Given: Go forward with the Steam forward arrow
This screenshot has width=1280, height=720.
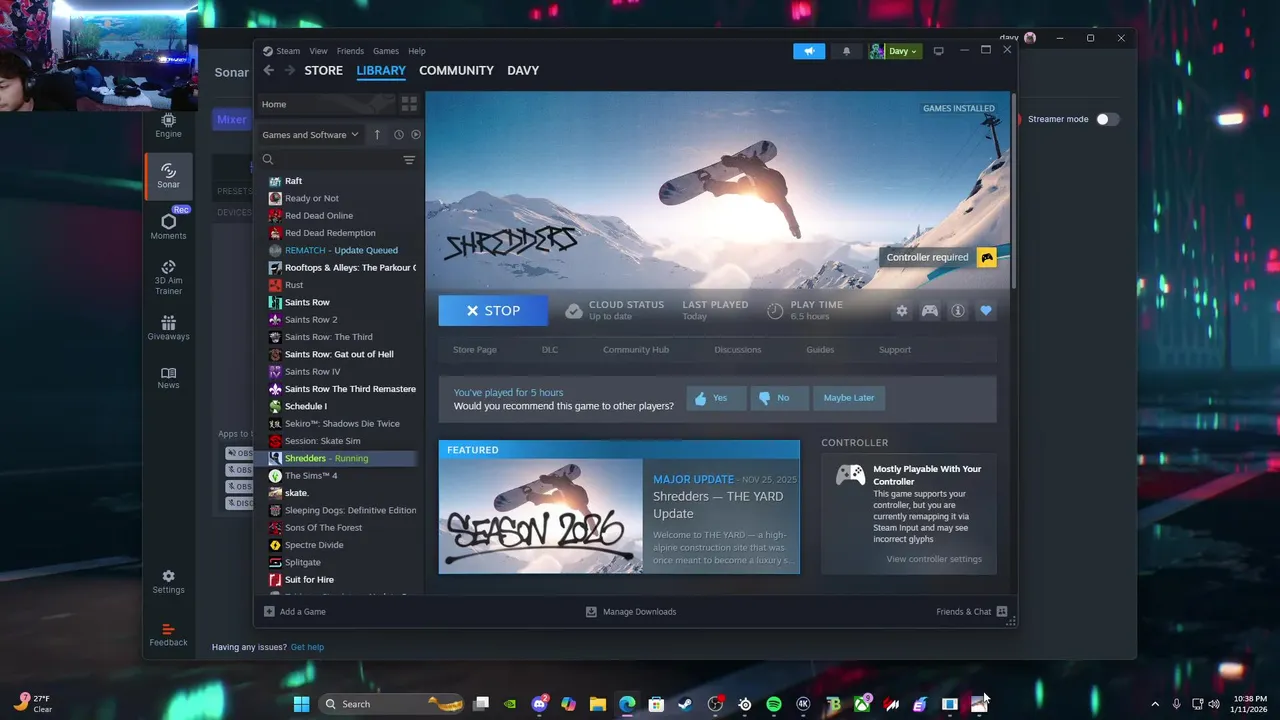Looking at the screenshot, I should click(x=289, y=70).
